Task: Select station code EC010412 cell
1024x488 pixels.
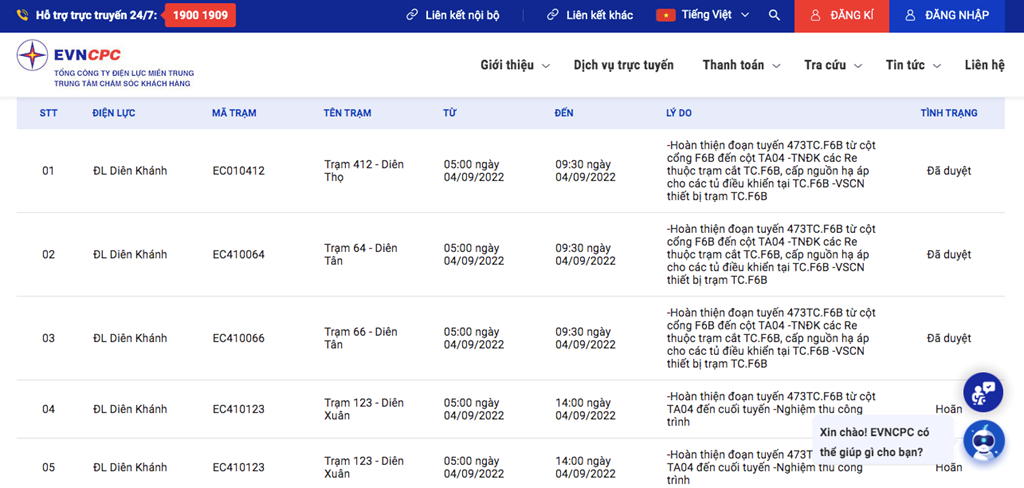Action: coord(238,171)
